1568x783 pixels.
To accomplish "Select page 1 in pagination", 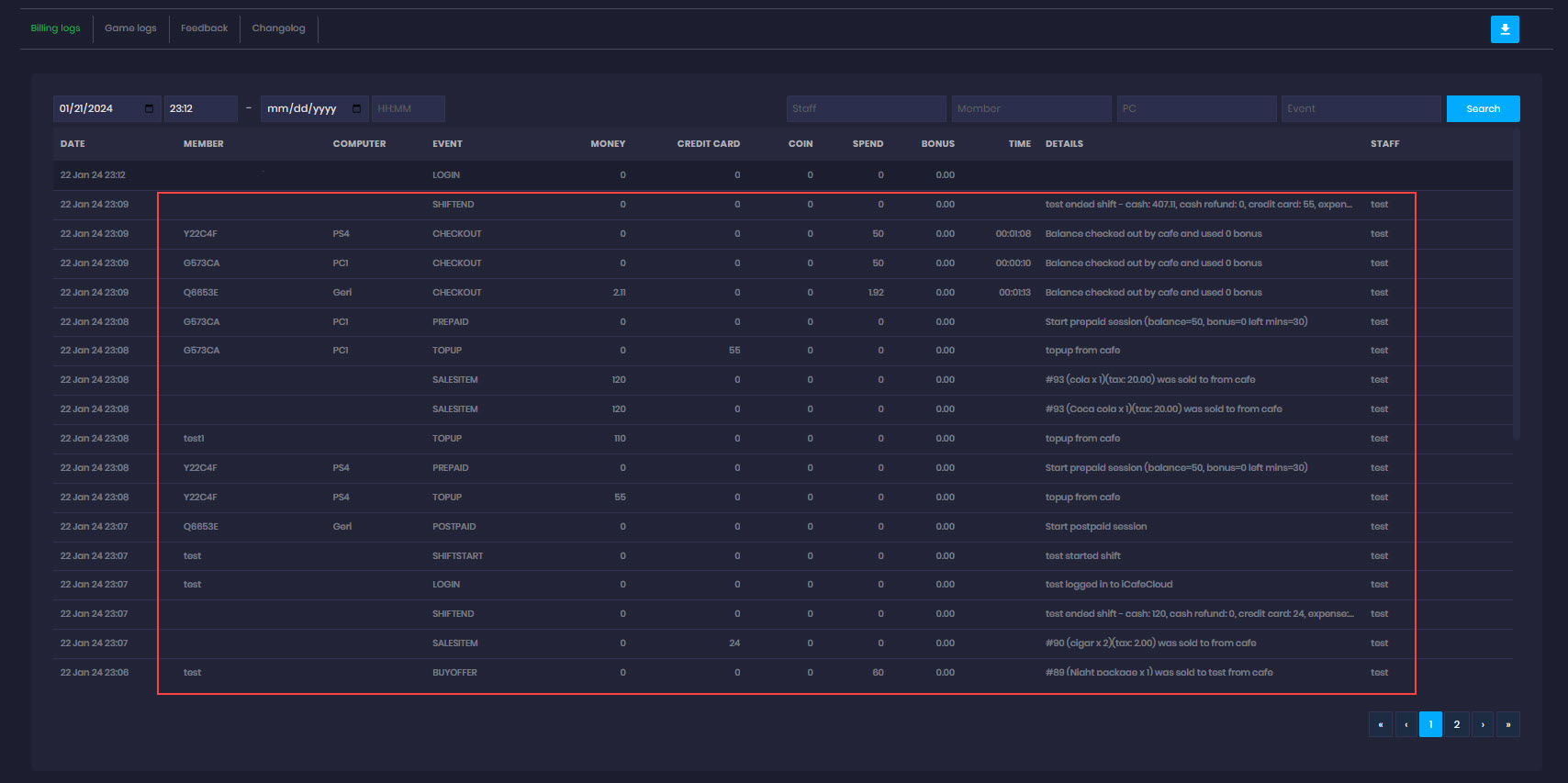I will point(1430,724).
